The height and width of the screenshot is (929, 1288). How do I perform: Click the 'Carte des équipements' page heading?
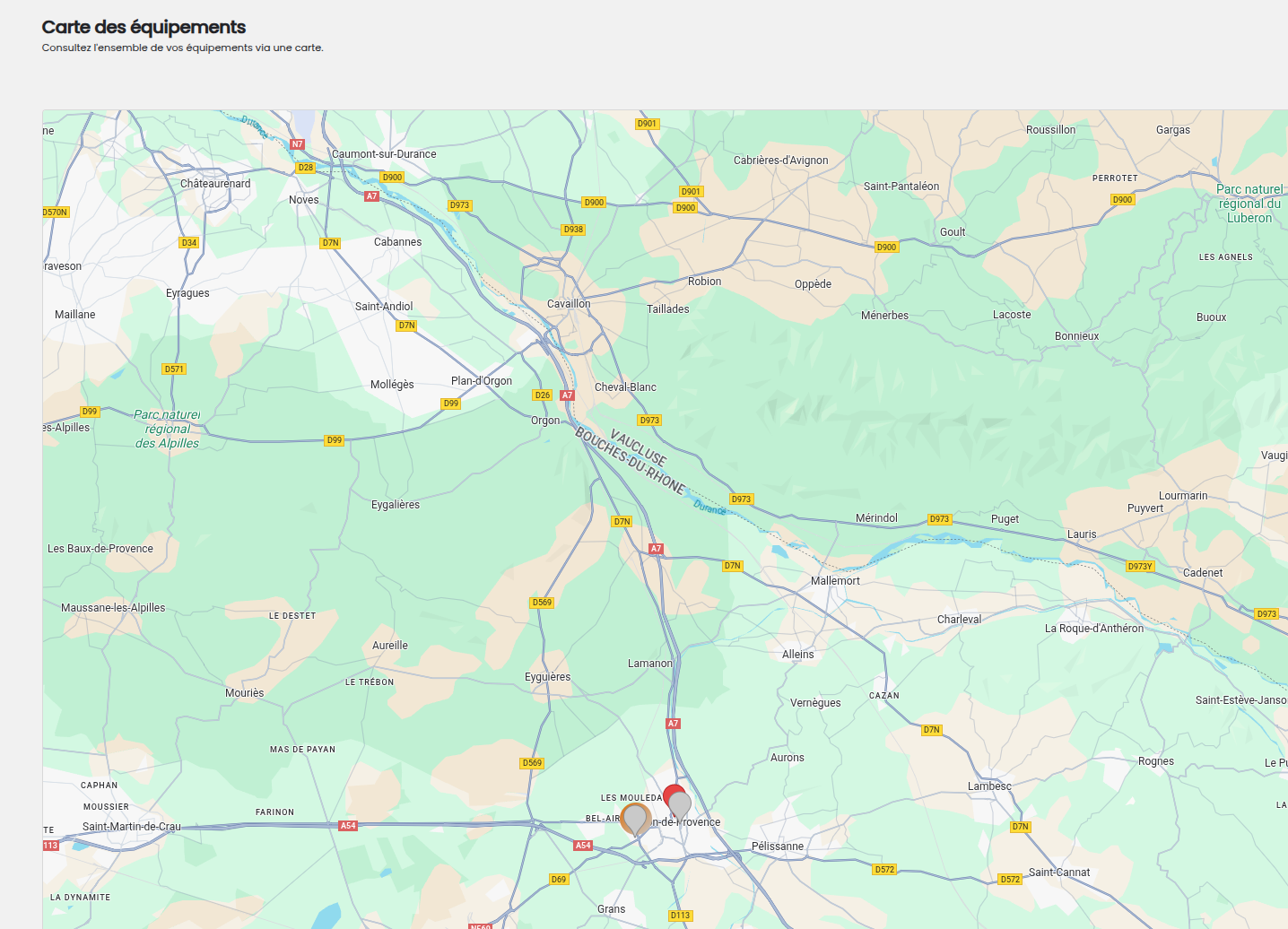point(144,27)
